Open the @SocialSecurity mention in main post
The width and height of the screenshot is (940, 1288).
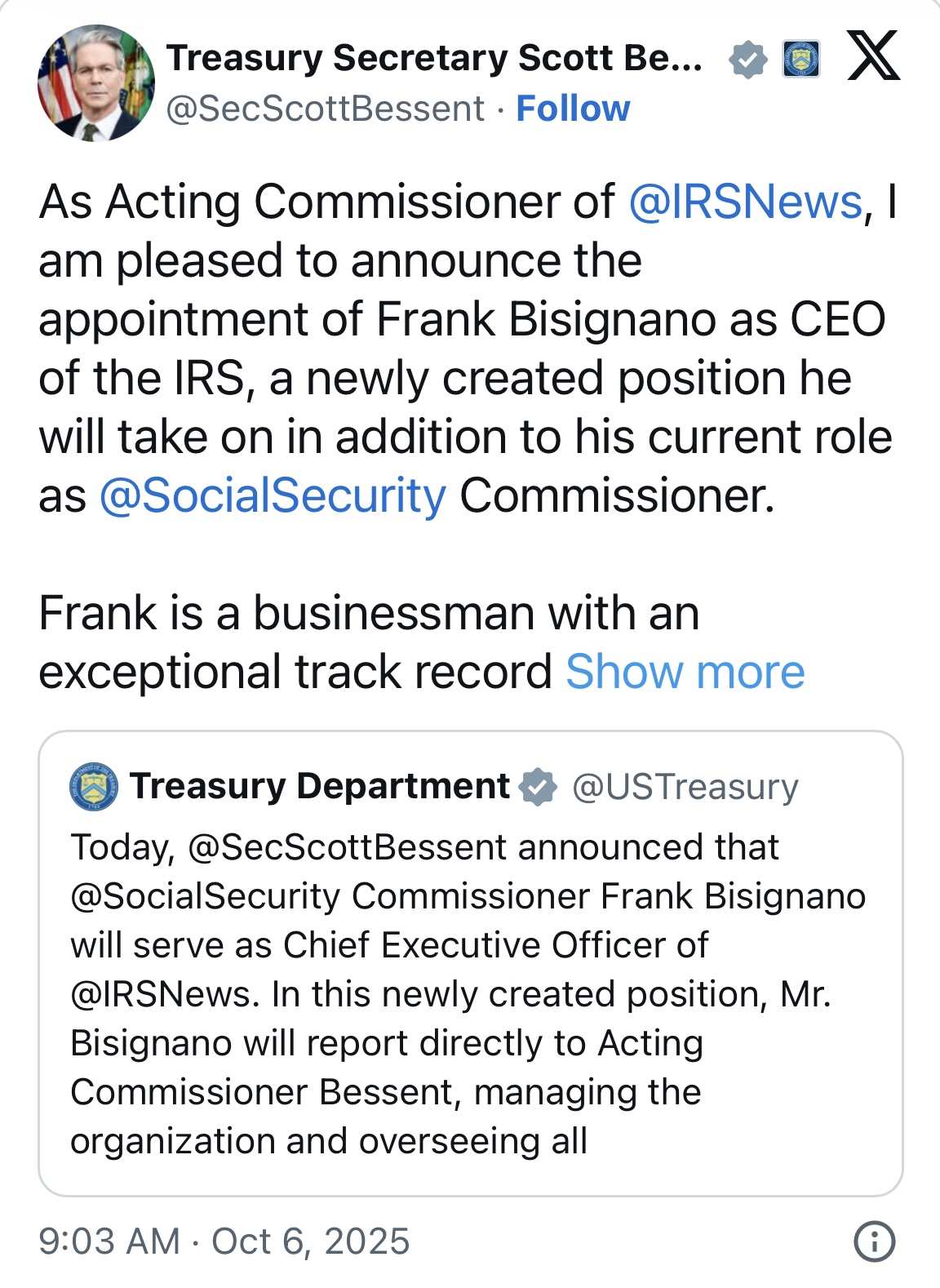coord(273,495)
